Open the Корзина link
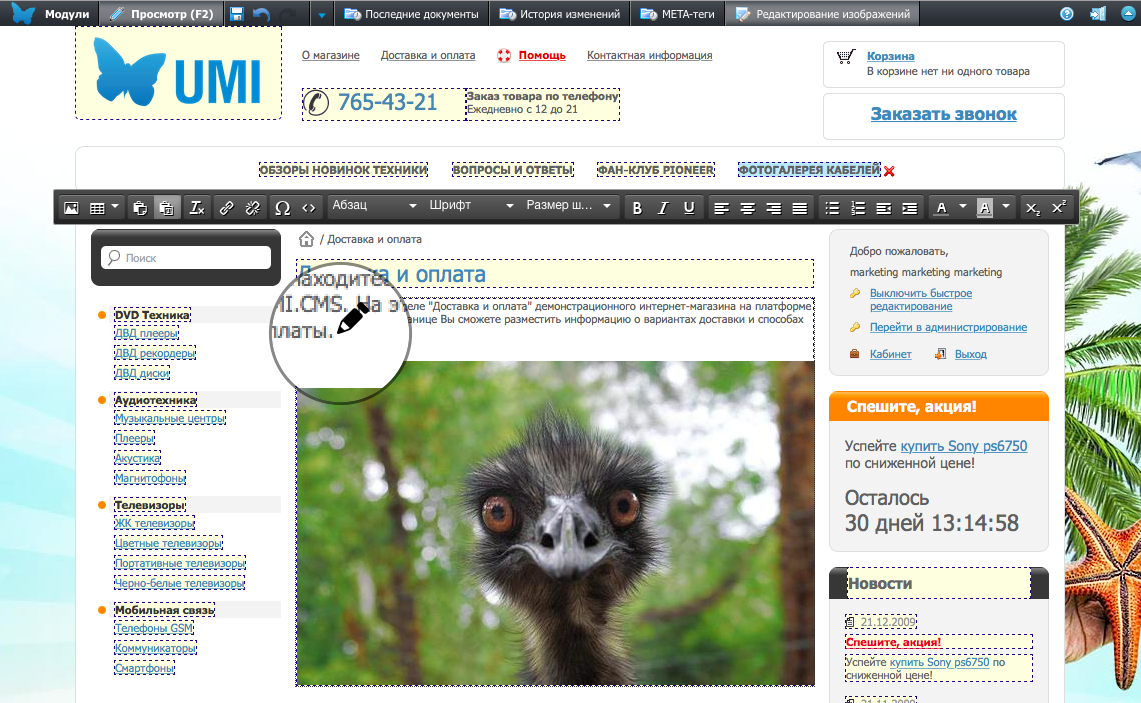The width and height of the screenshot is (1141, 703). (x=891, y=56)
